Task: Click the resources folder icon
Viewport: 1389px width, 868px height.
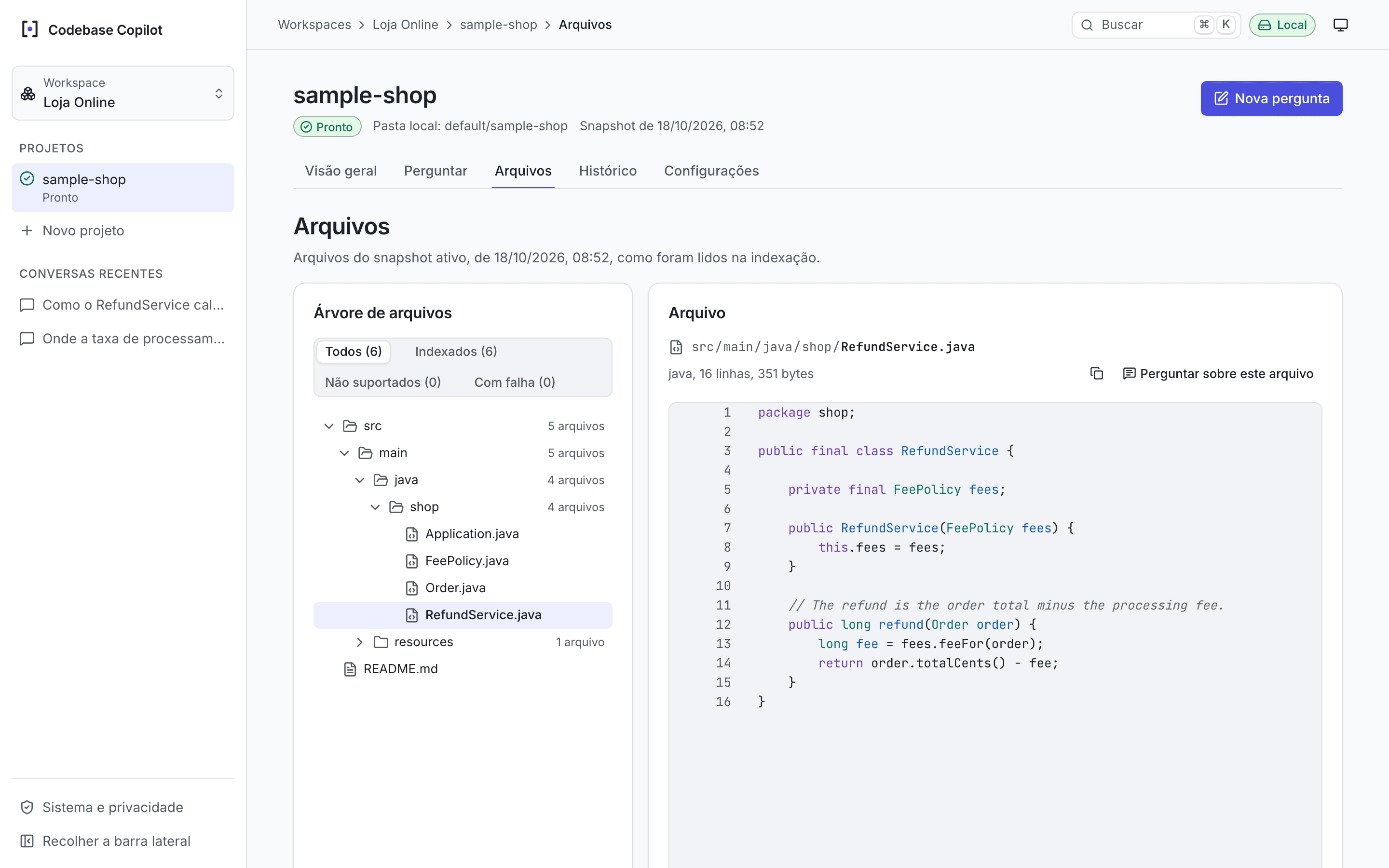Action: tap(381, 642)
